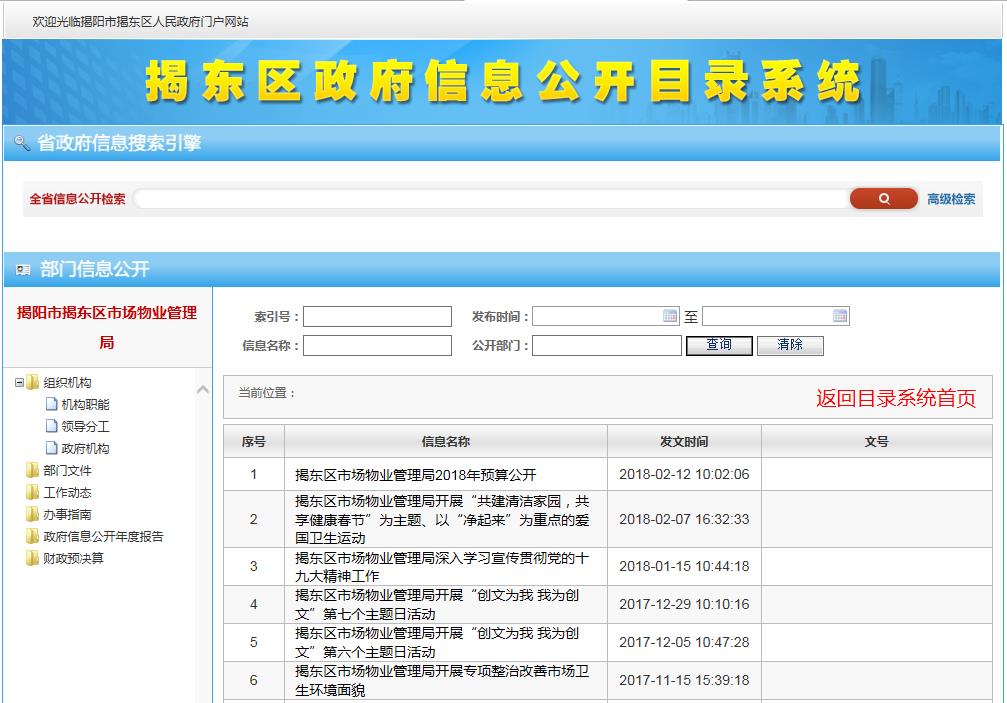Open 揭东区市场物业管理局2018年预算公开 entry
This screenshot has width=1007, height=703.
coord(416,475)
